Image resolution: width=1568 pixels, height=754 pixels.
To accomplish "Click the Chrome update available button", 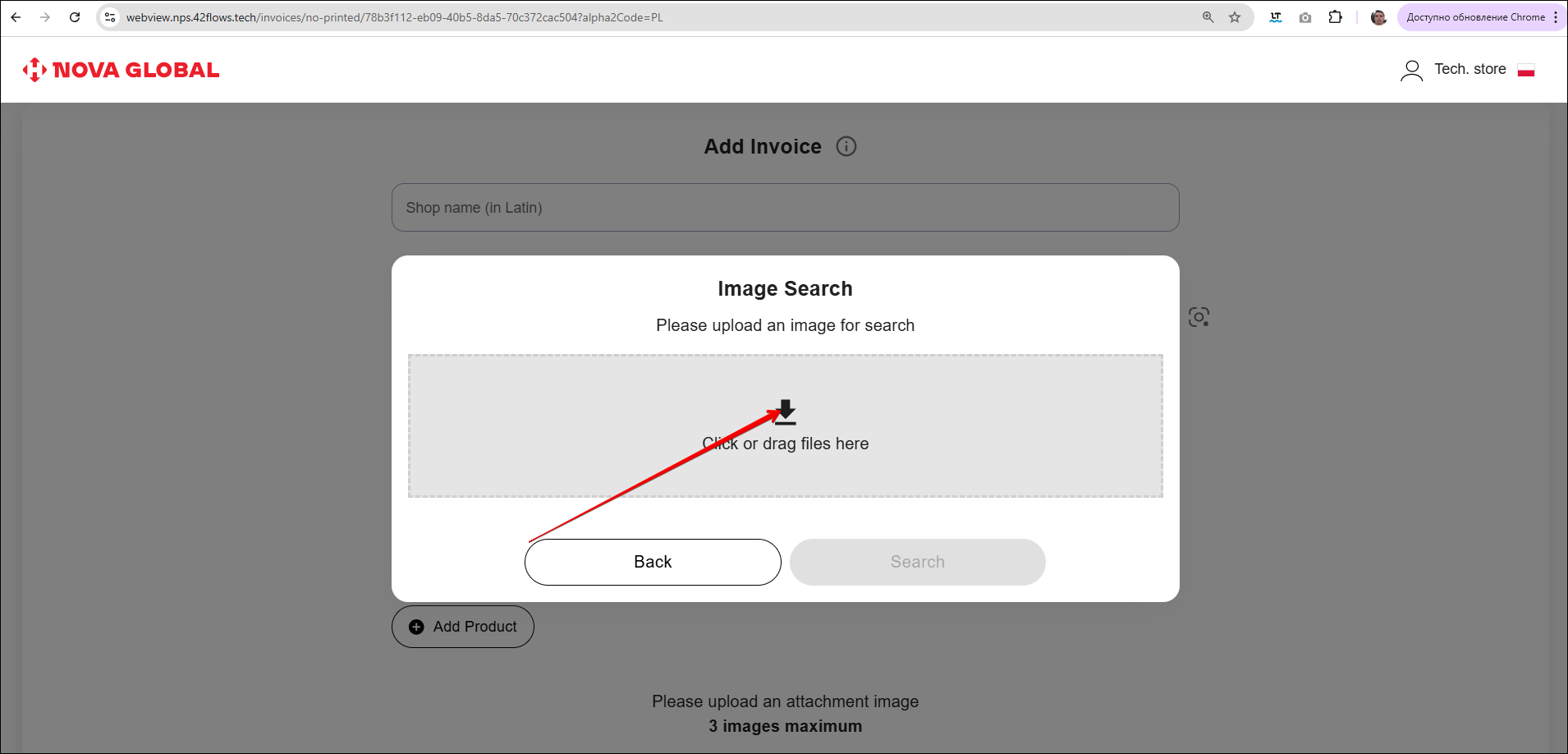I will tap(1475, 17).
